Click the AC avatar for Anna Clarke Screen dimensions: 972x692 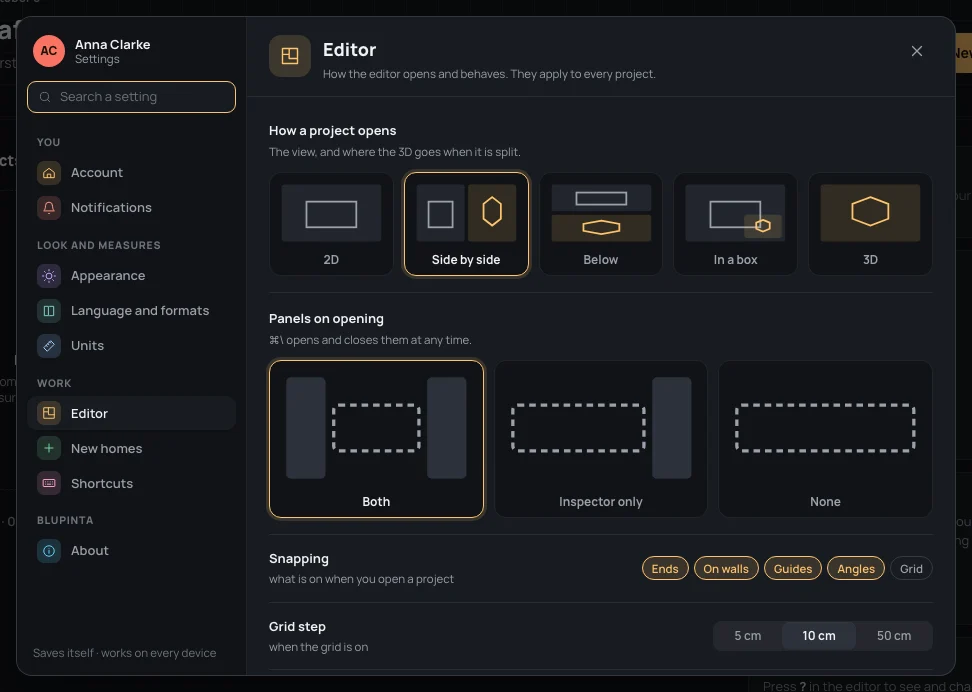[49, 51]
